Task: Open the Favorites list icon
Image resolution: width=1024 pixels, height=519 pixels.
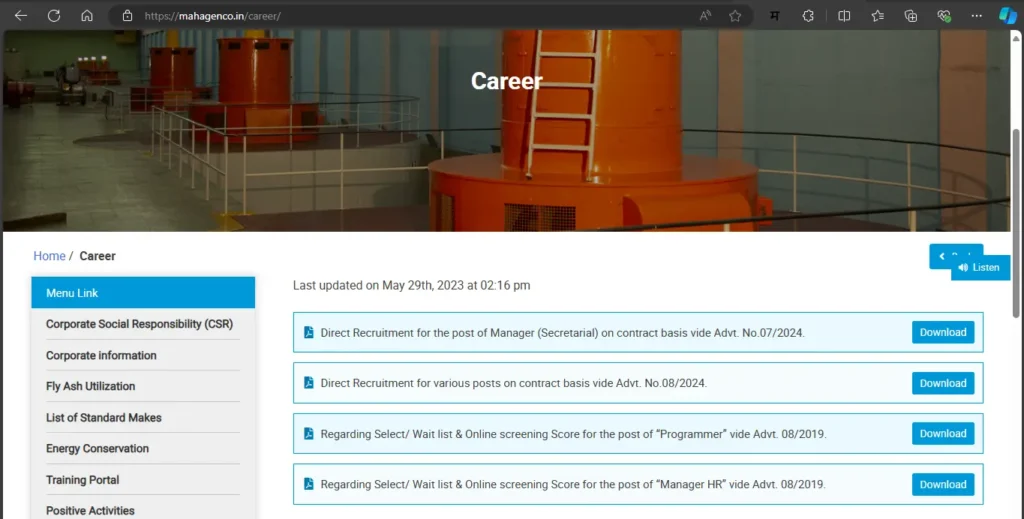Action: (x=877, y=16)
